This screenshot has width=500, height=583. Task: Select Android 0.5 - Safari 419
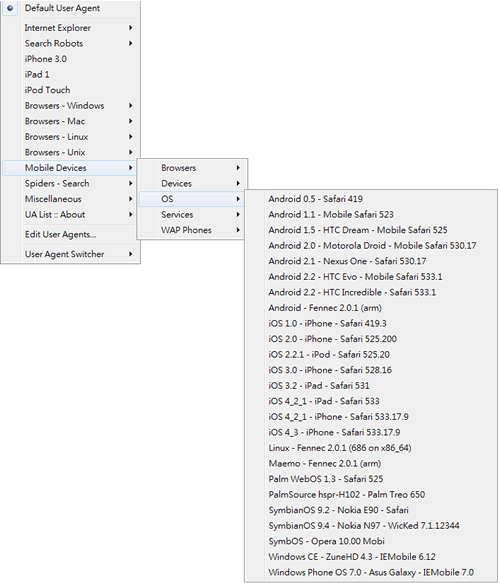[371, 199]
